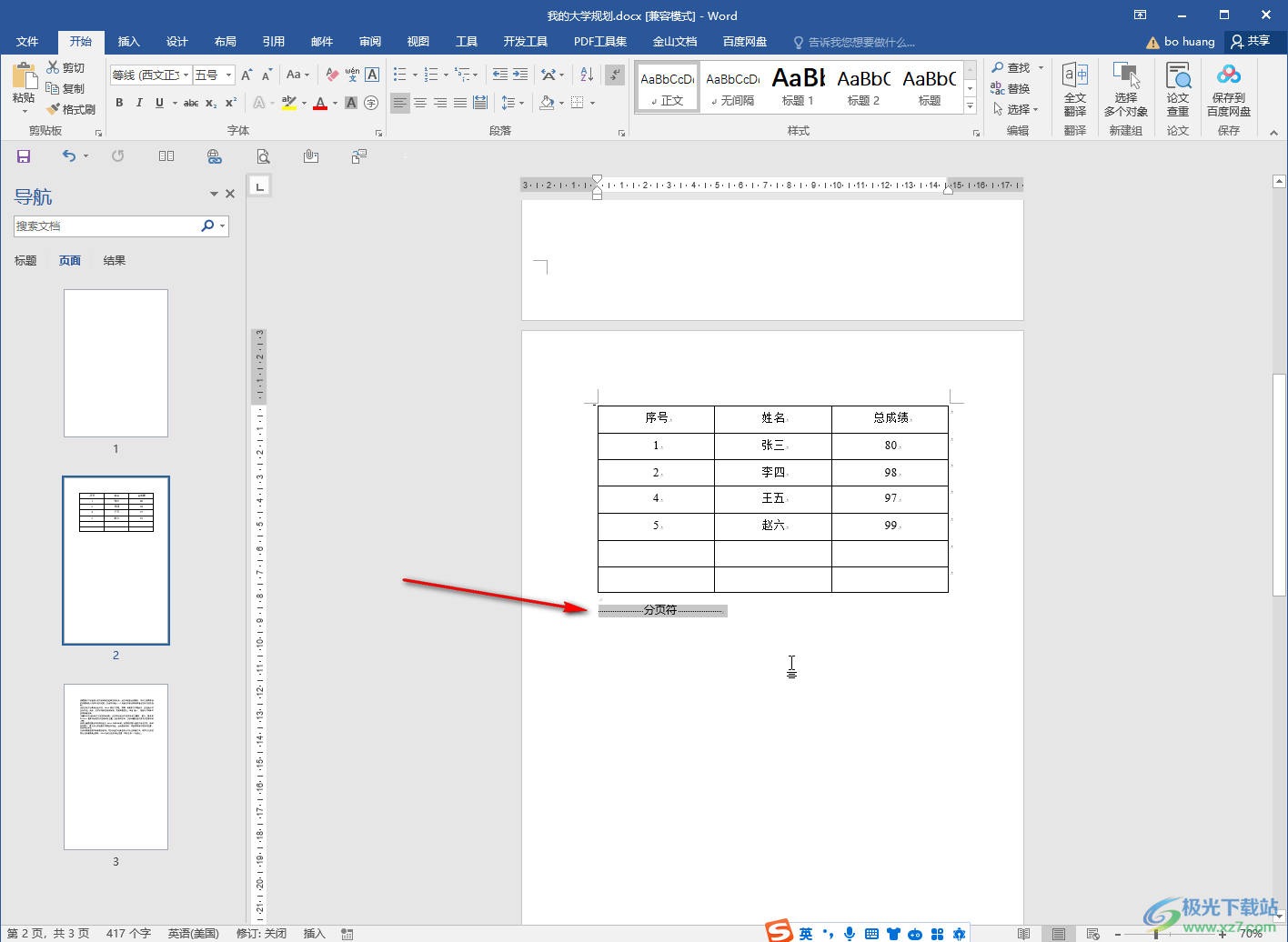Image resolution: width=1288 pixels, height=942 pixels.
Task: Switch to Print Layout view in status bar
Action: coord(1058,934)
